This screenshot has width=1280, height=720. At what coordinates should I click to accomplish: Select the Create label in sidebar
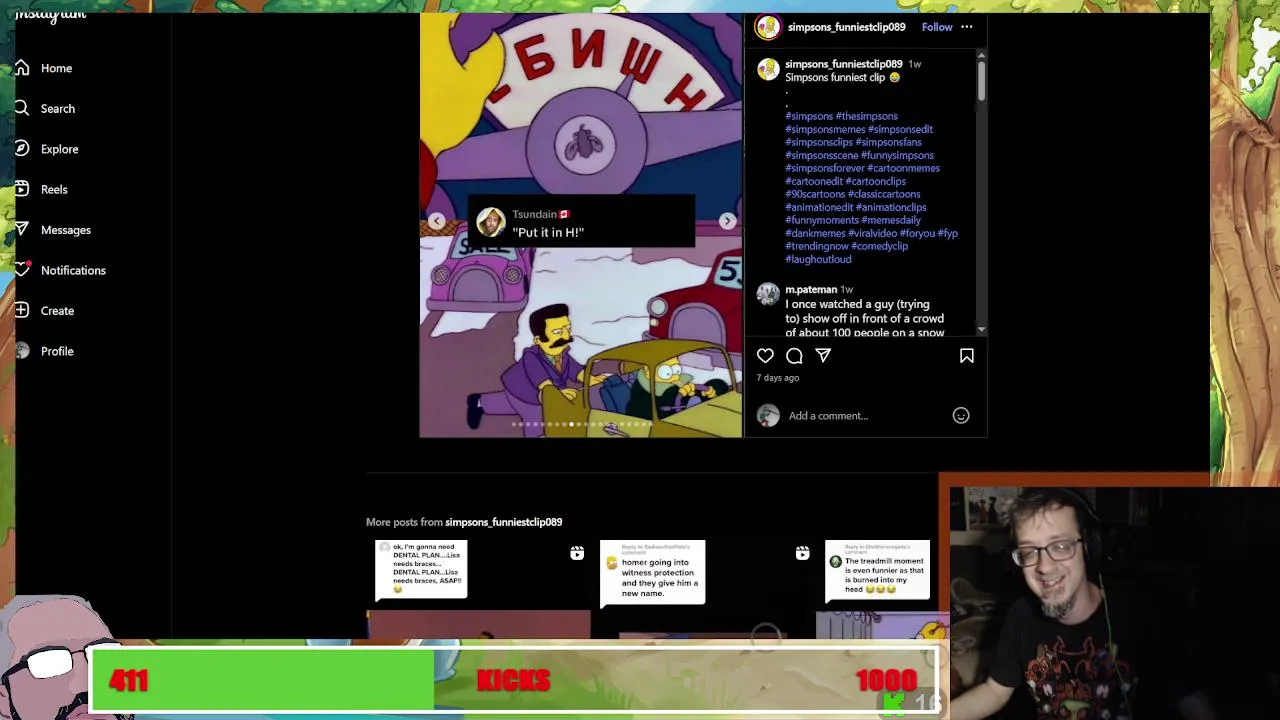57,311
